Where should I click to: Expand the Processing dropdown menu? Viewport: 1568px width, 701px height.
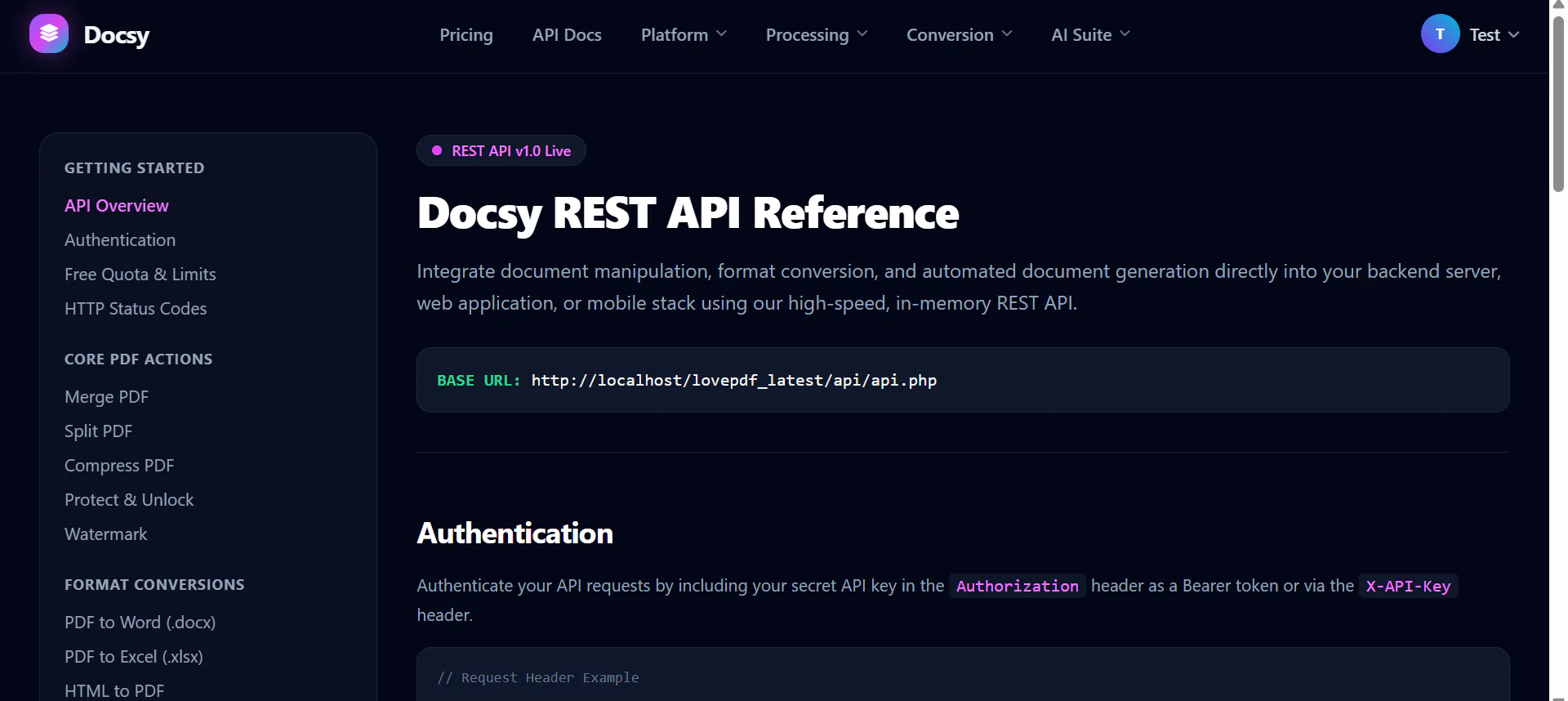coord(817,34)
